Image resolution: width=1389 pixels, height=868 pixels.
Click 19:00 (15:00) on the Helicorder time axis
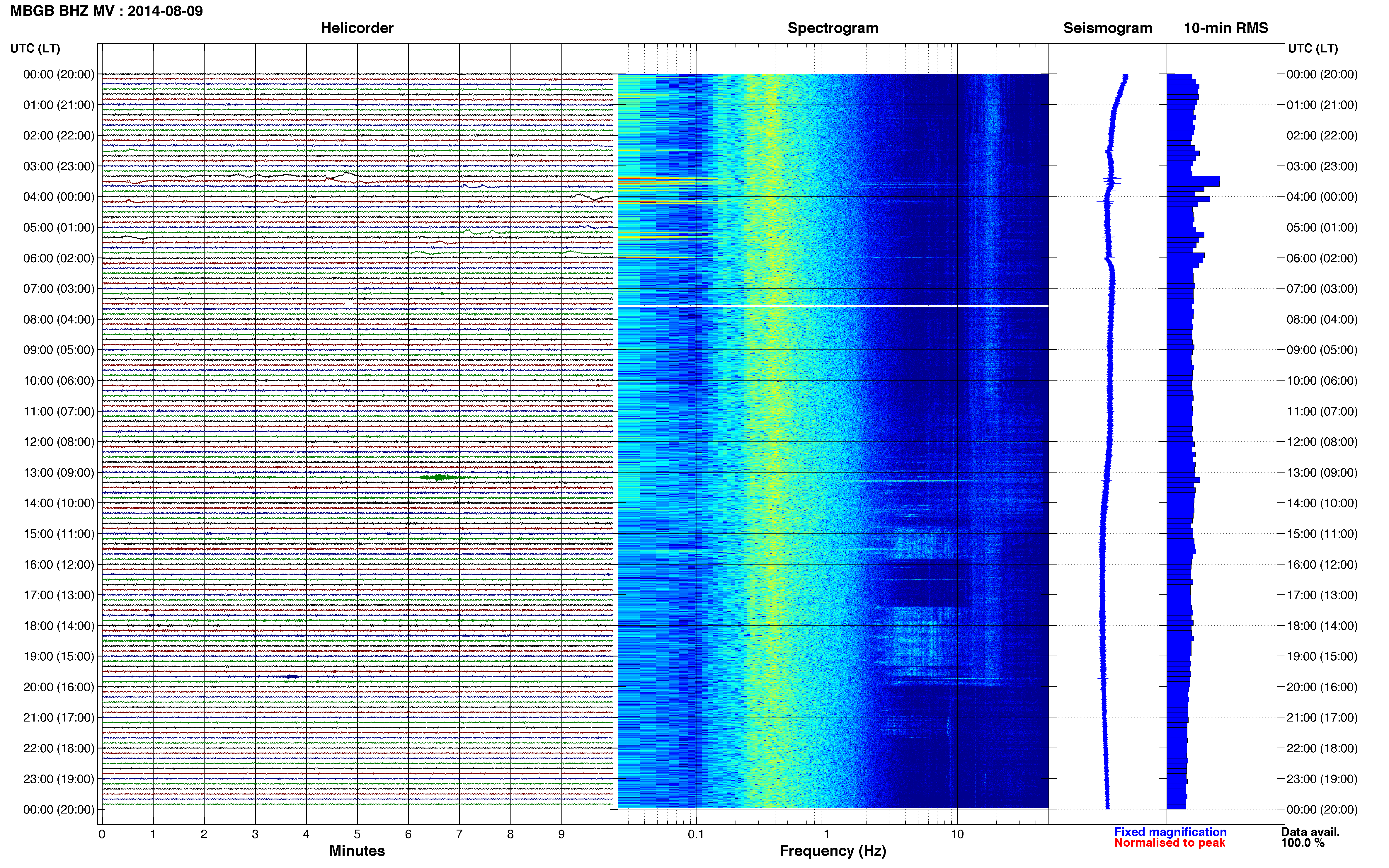[x=59, y=656]
